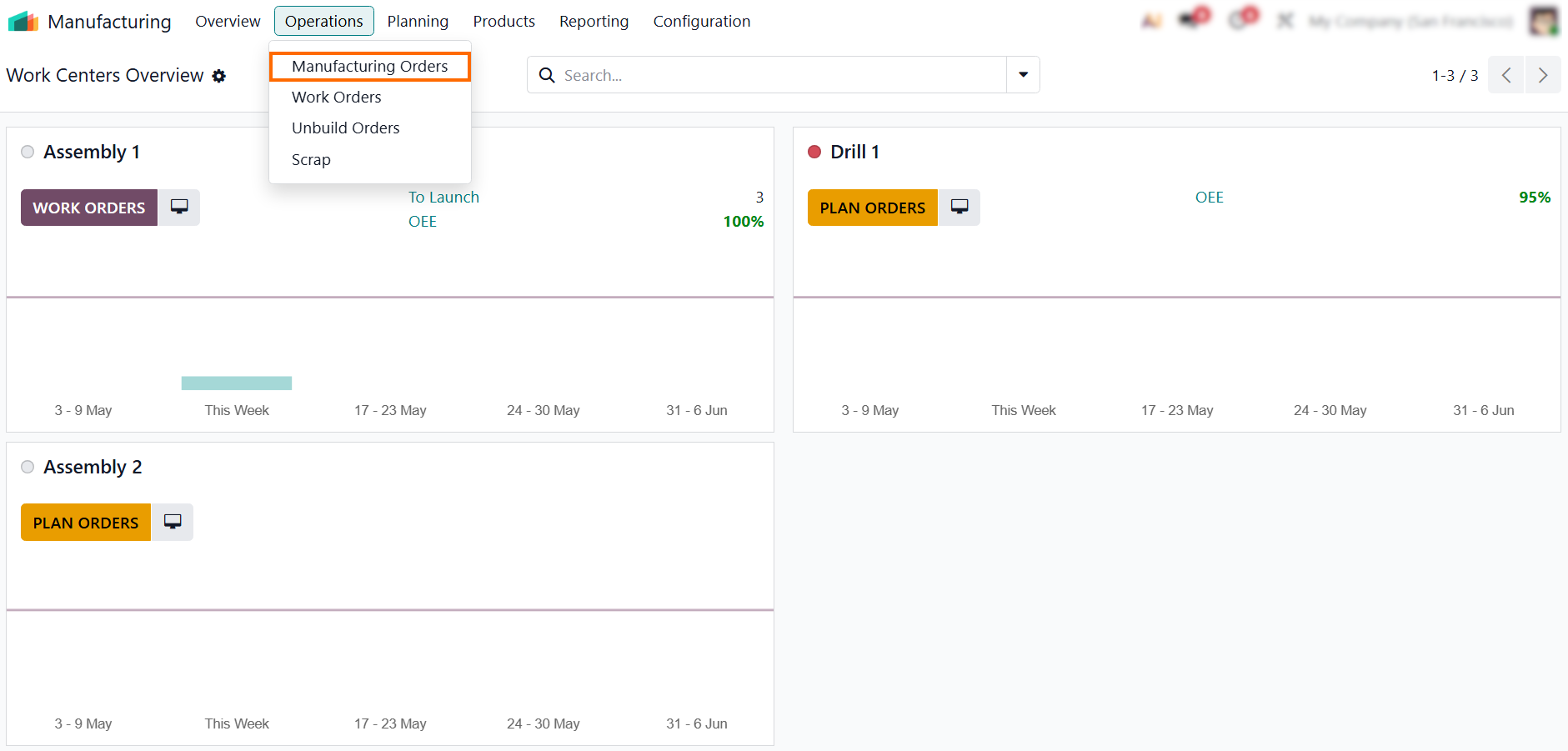The width and height of the screenshot is (1568, 751).
Task: Toggle Drill 1 red status circle
Action: pyautogui.click(x=814, y=152)
